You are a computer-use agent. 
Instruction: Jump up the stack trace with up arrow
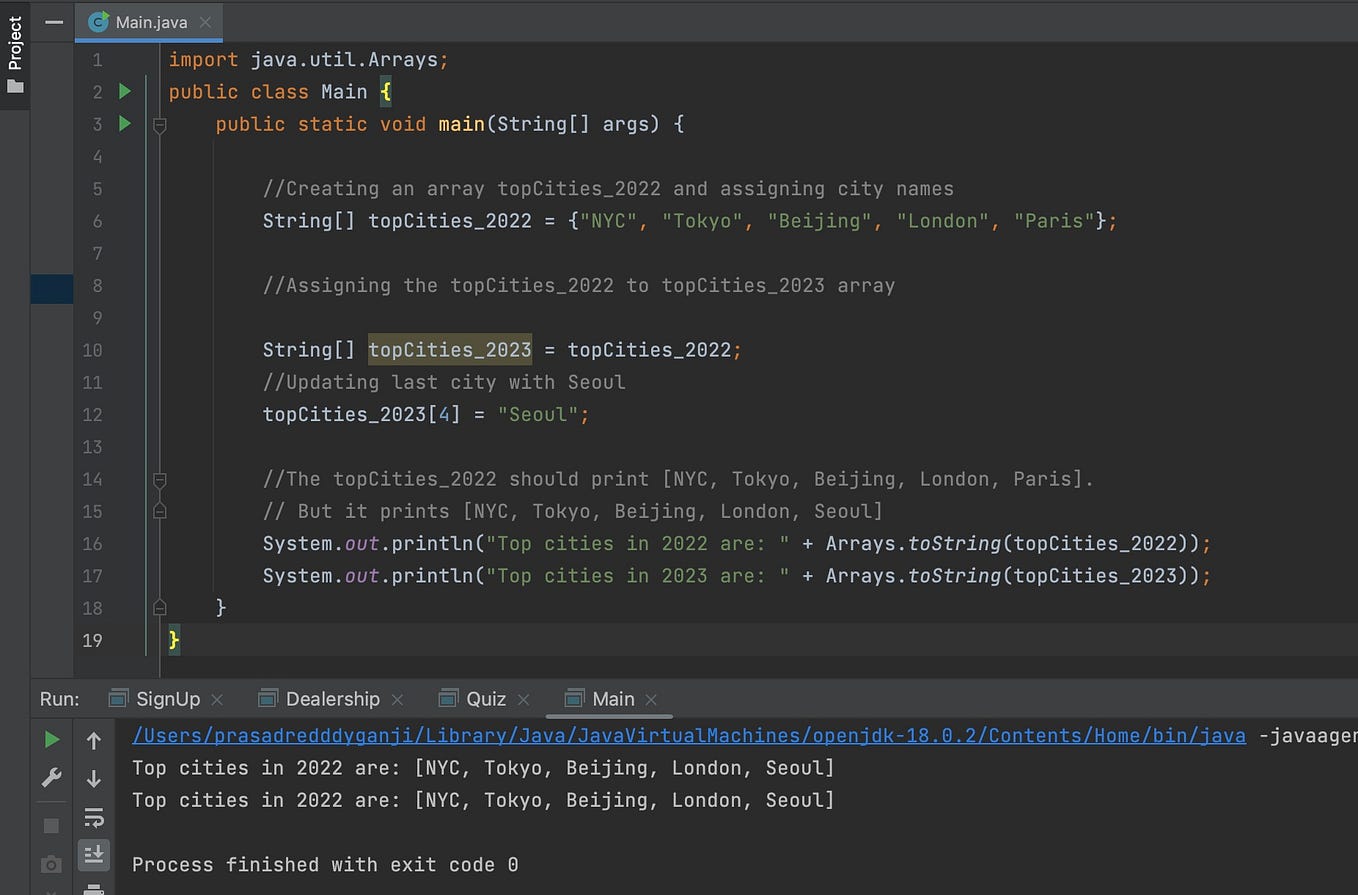pos(94,740)
